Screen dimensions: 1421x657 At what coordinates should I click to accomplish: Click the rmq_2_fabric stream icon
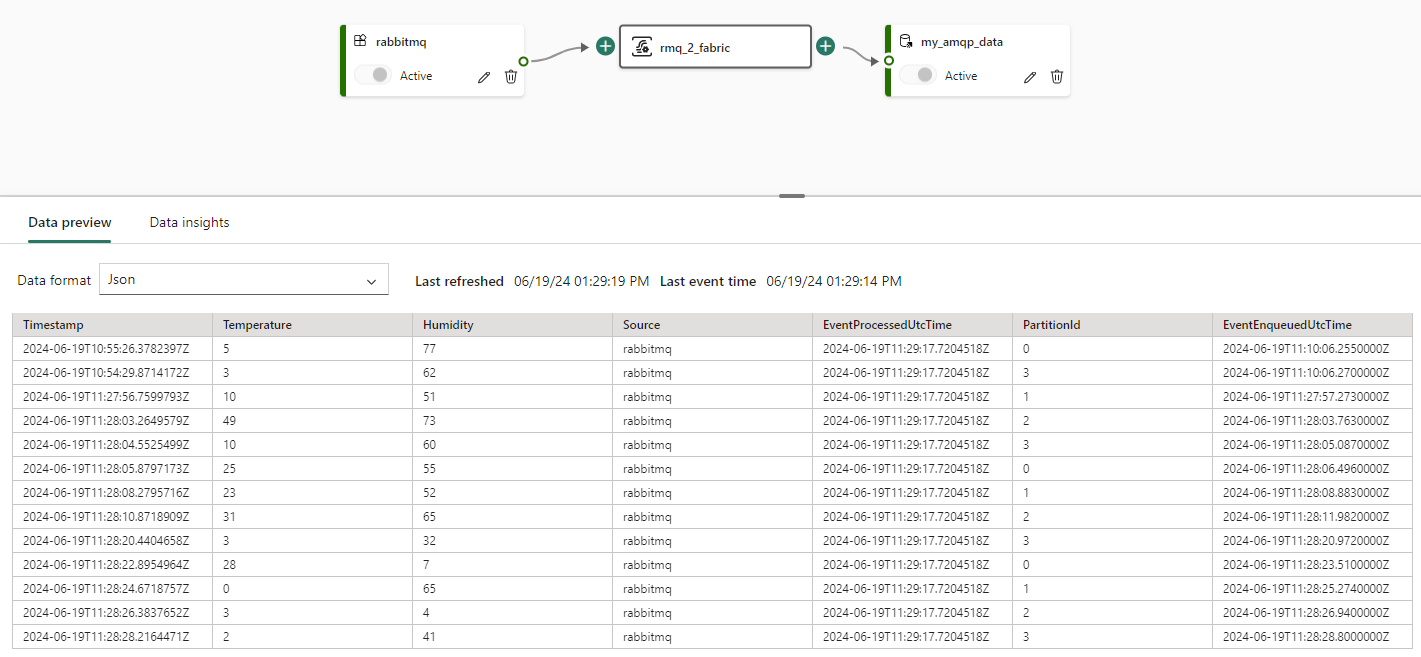pyautogui.click(x=642, y=47)
